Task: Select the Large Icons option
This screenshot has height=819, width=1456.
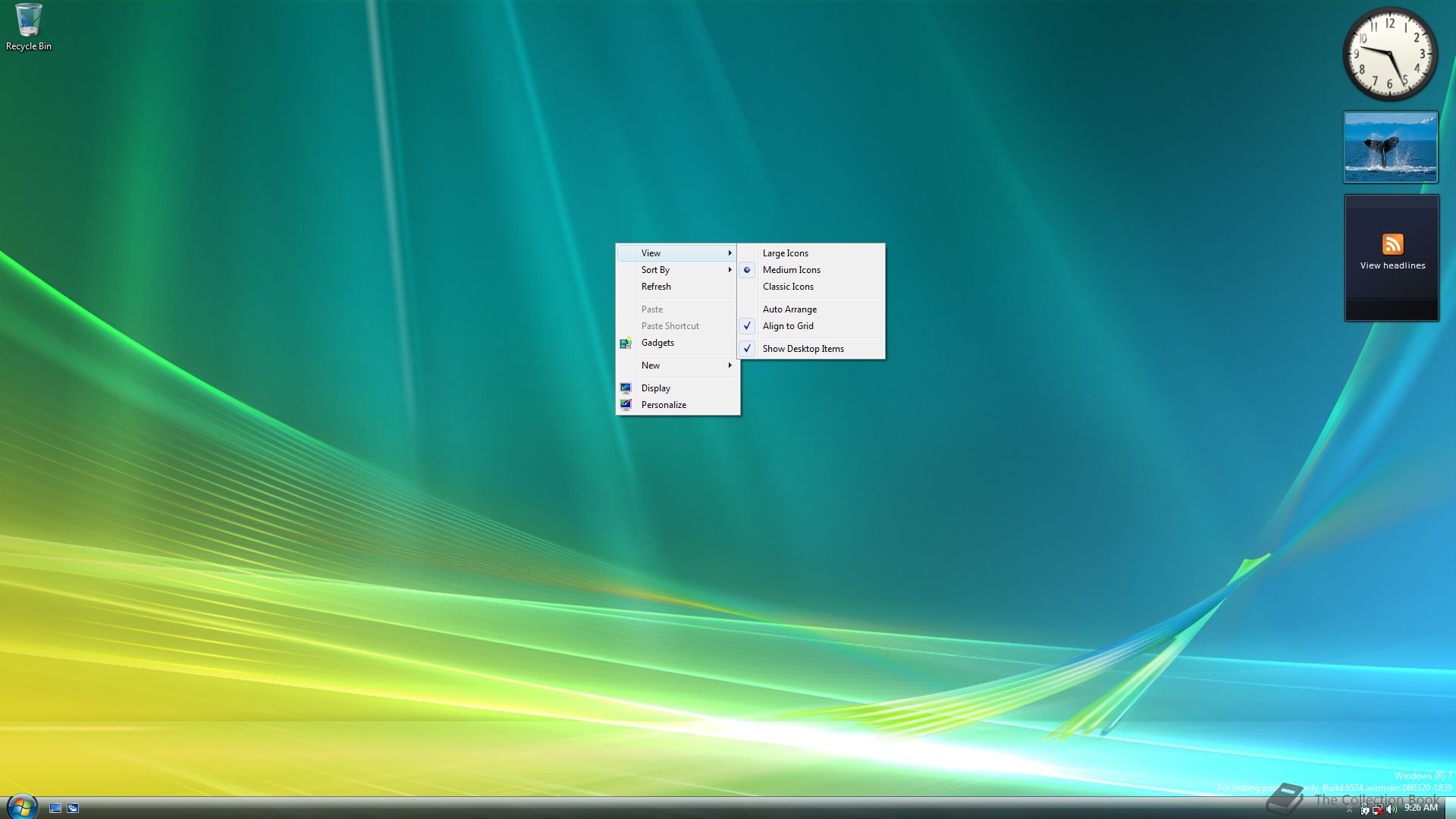Action: [811, 253]
